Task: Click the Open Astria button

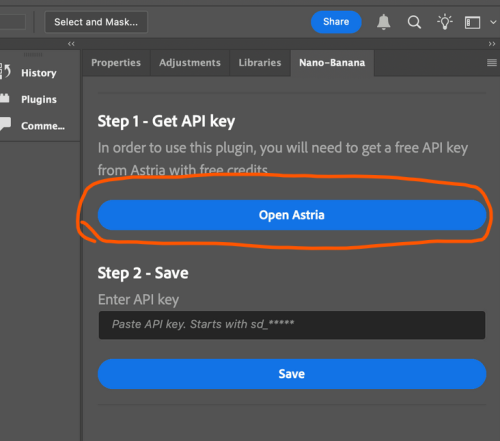Action: (292, 215)
